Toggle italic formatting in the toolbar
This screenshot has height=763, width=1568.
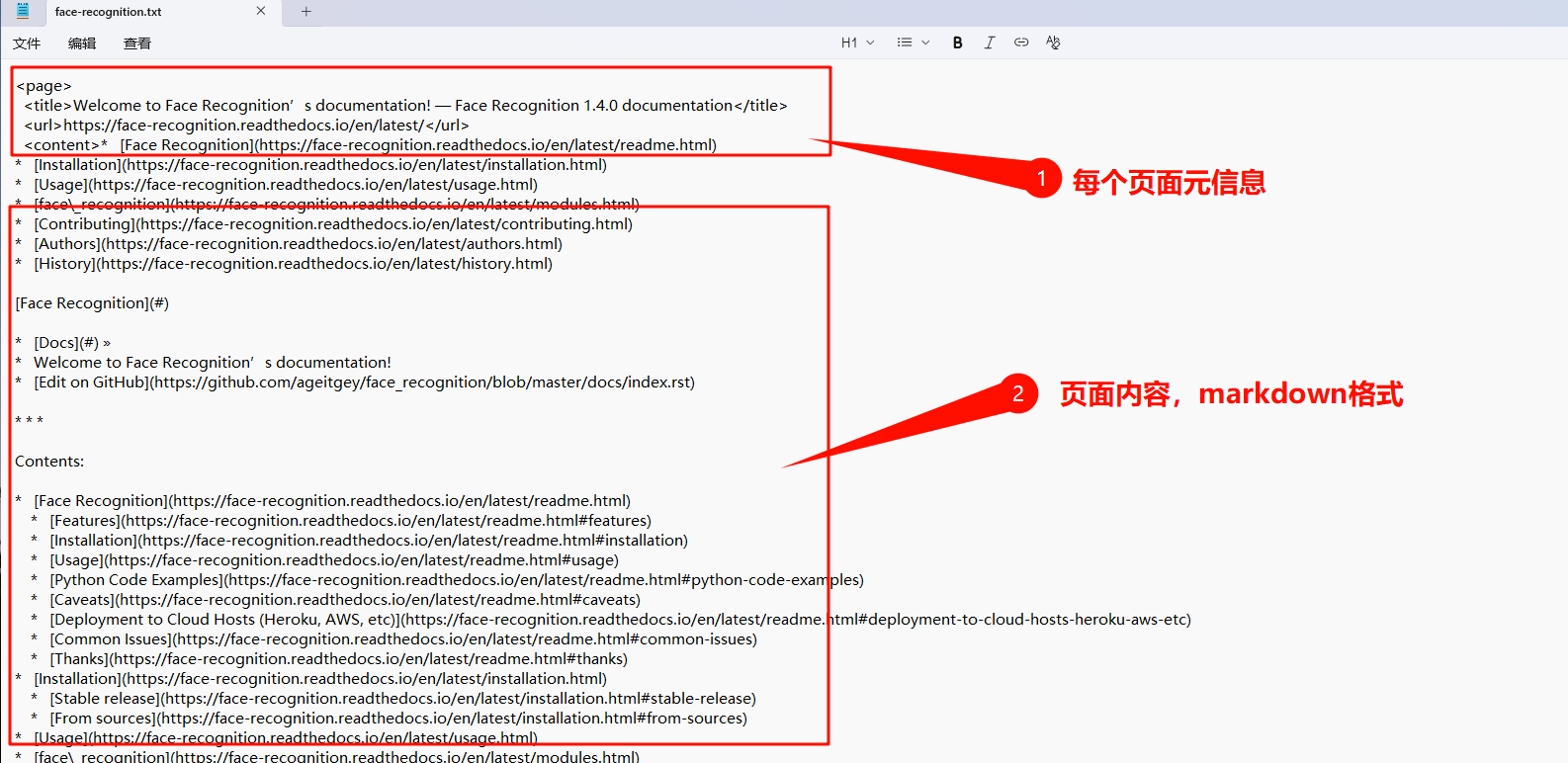(x=990, y=42)
